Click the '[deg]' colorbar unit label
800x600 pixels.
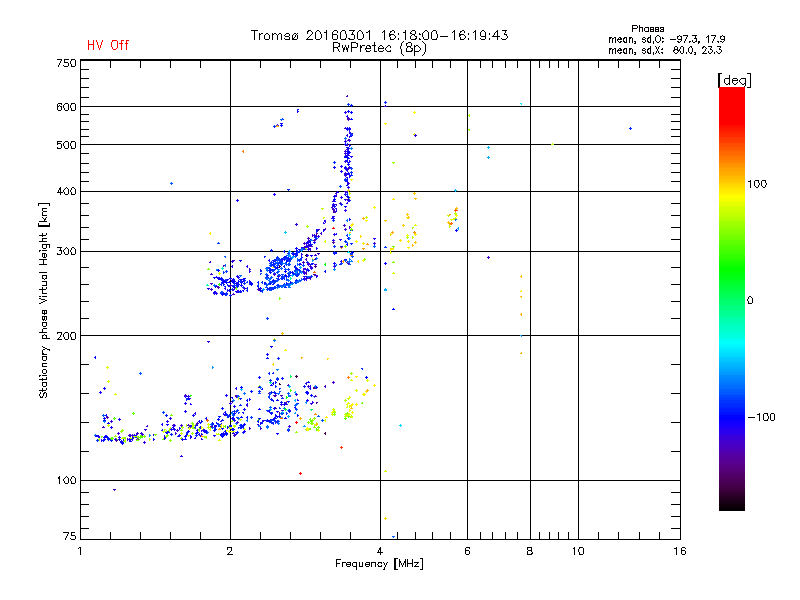pyautogui.click(x=734, y=80)
